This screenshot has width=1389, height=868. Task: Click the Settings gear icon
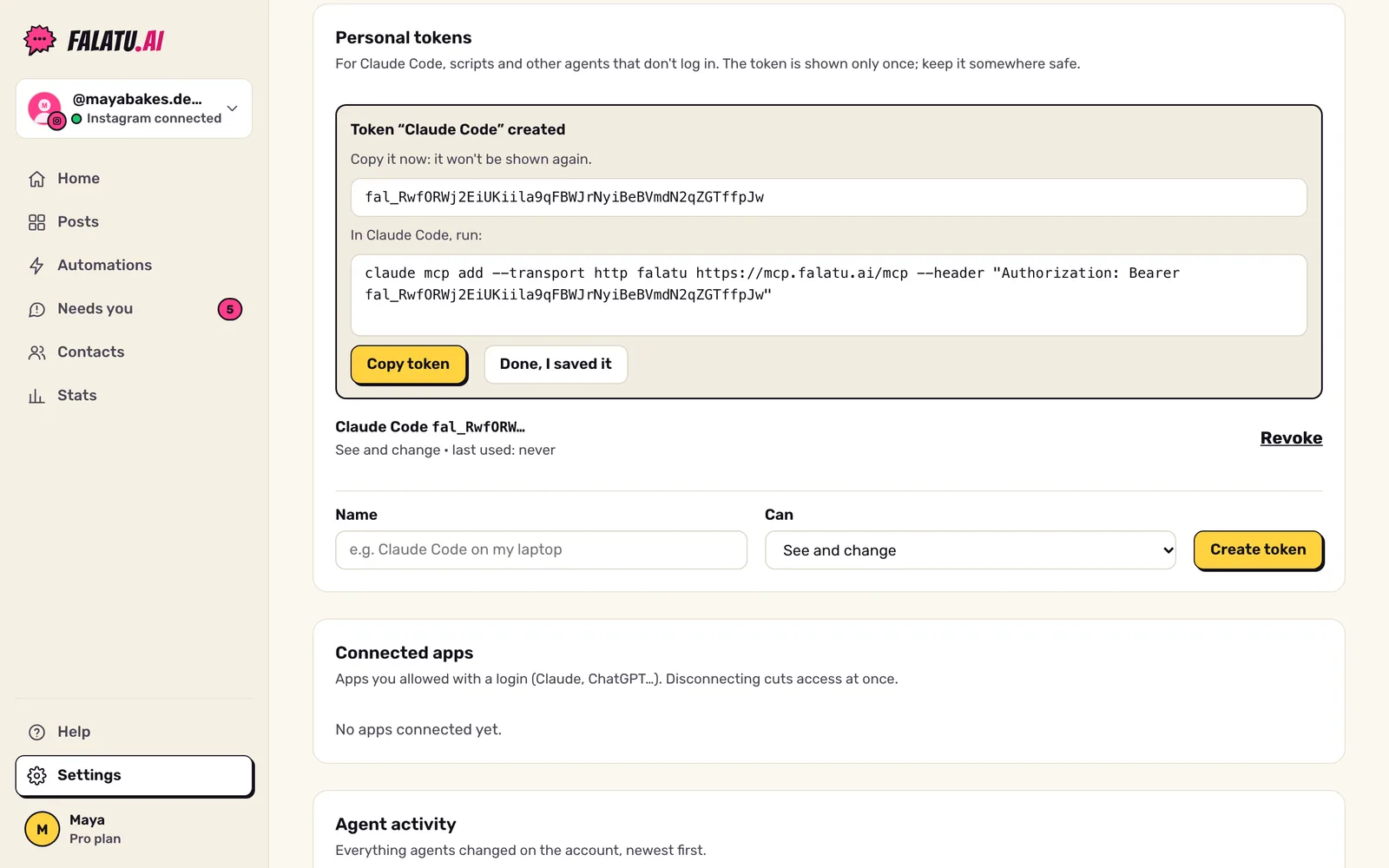36,775
